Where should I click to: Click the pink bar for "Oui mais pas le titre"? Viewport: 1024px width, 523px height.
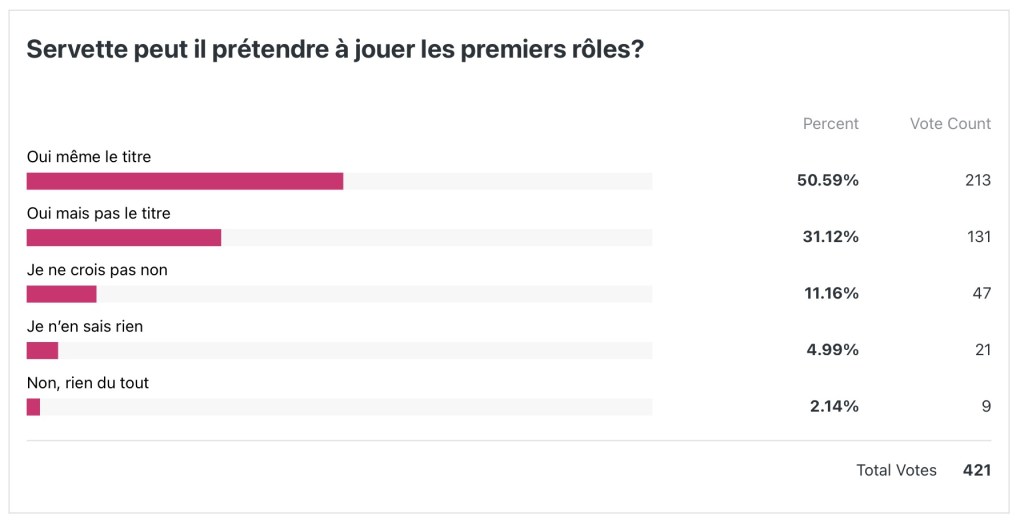123,237
